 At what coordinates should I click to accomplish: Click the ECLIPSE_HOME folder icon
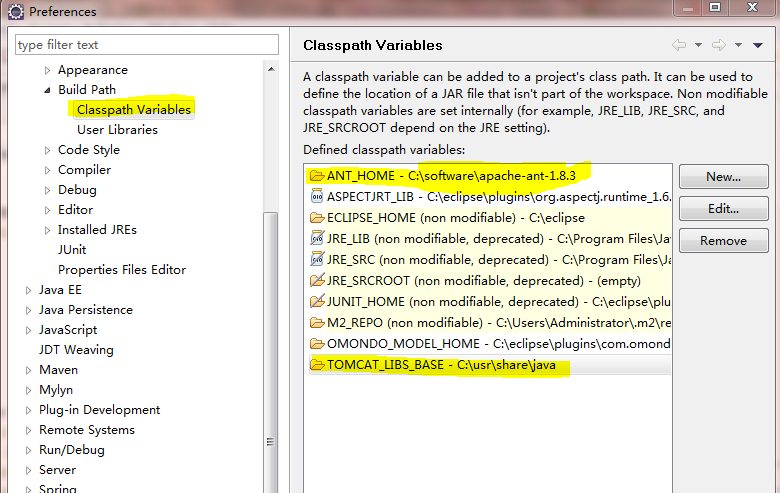[x=317, y=218]
